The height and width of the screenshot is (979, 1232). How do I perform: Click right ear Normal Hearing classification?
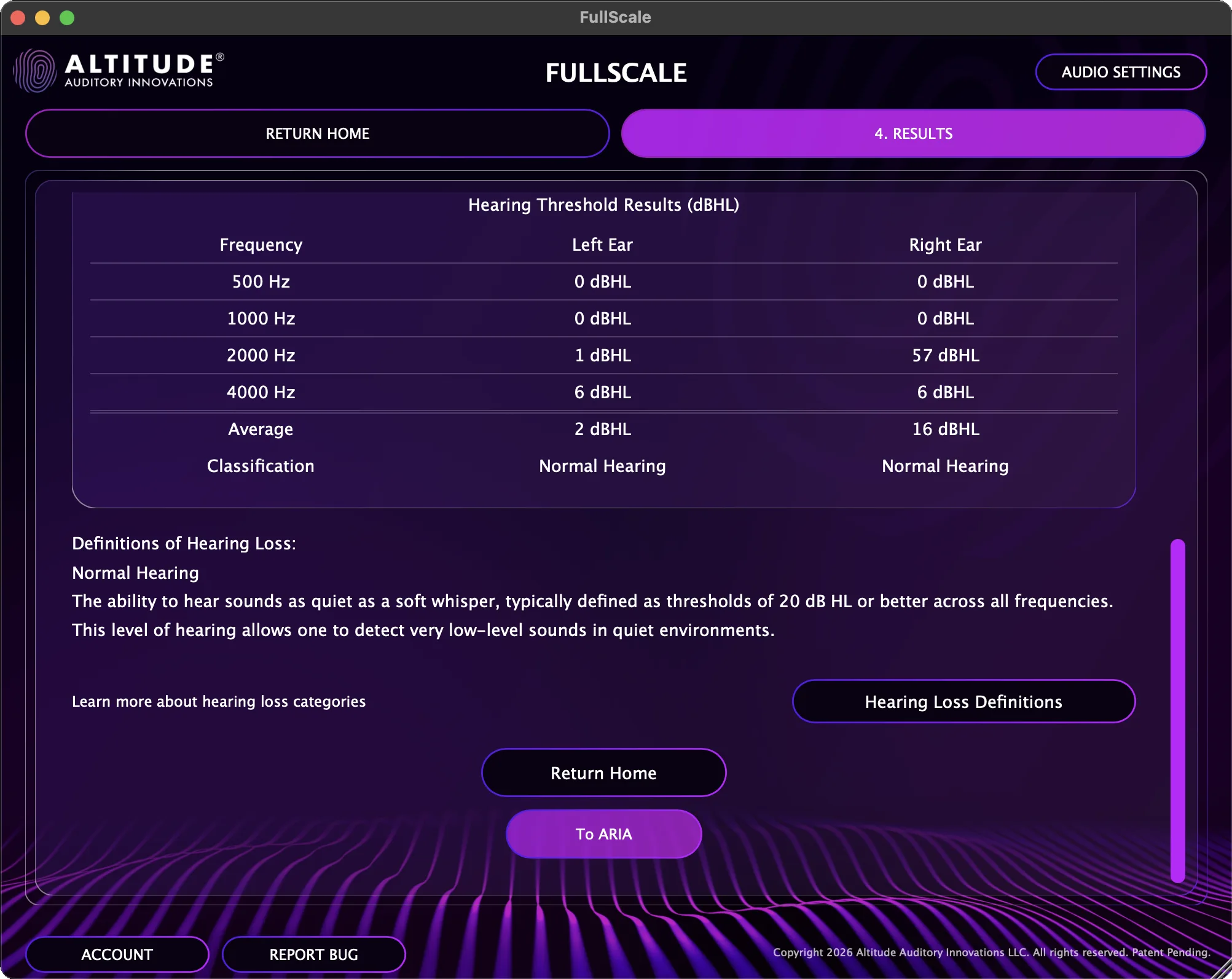(x=945, y=466)
